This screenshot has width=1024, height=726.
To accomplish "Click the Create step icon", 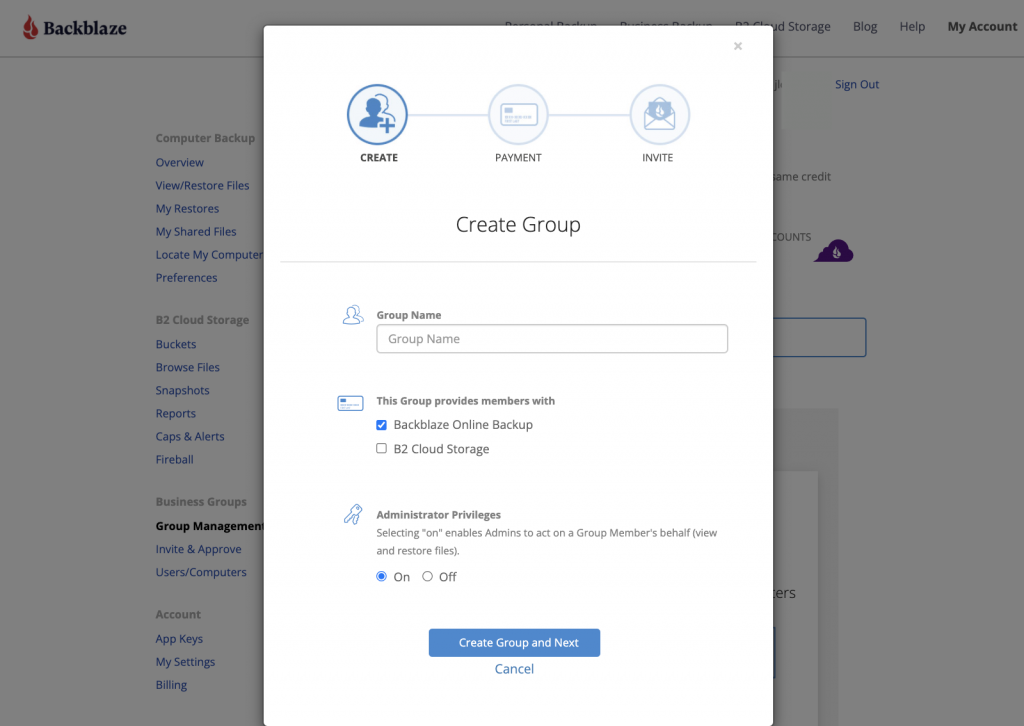I will coord(377,115).
